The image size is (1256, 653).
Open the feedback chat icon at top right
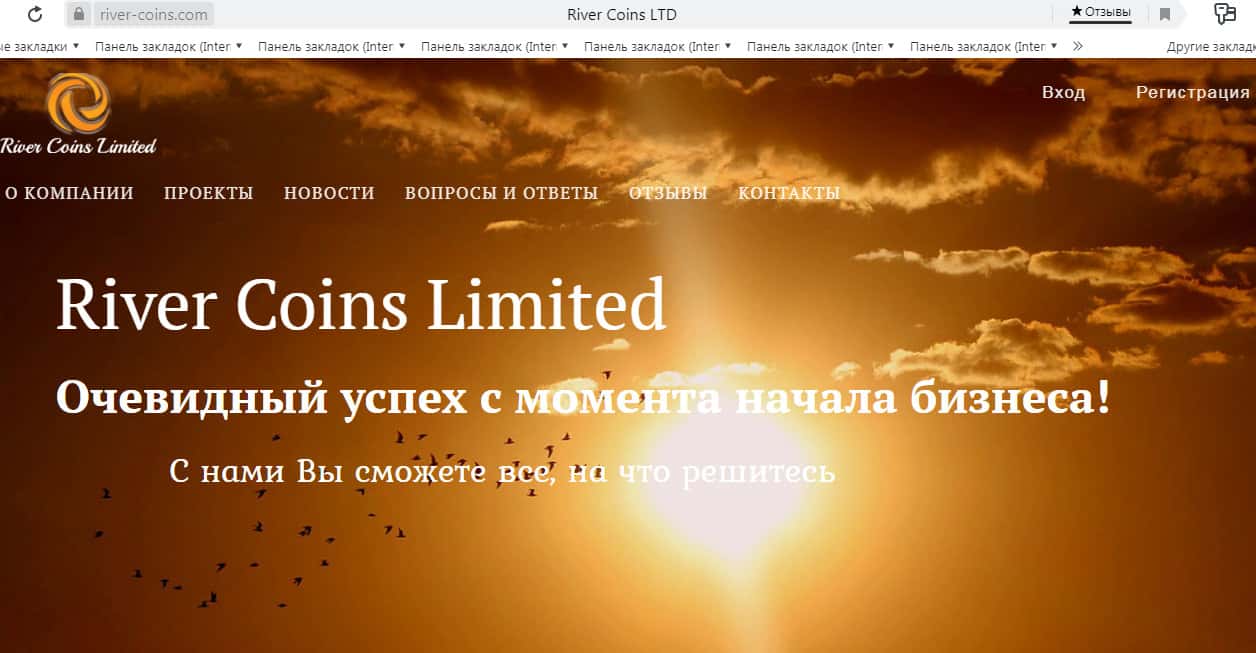click(x=1225, y=14)
